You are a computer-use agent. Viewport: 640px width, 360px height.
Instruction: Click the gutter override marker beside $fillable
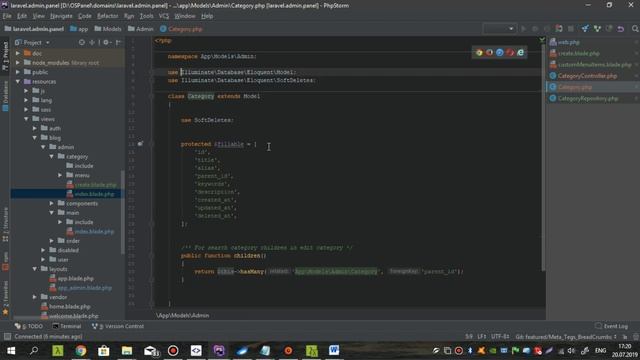point(140,144)
